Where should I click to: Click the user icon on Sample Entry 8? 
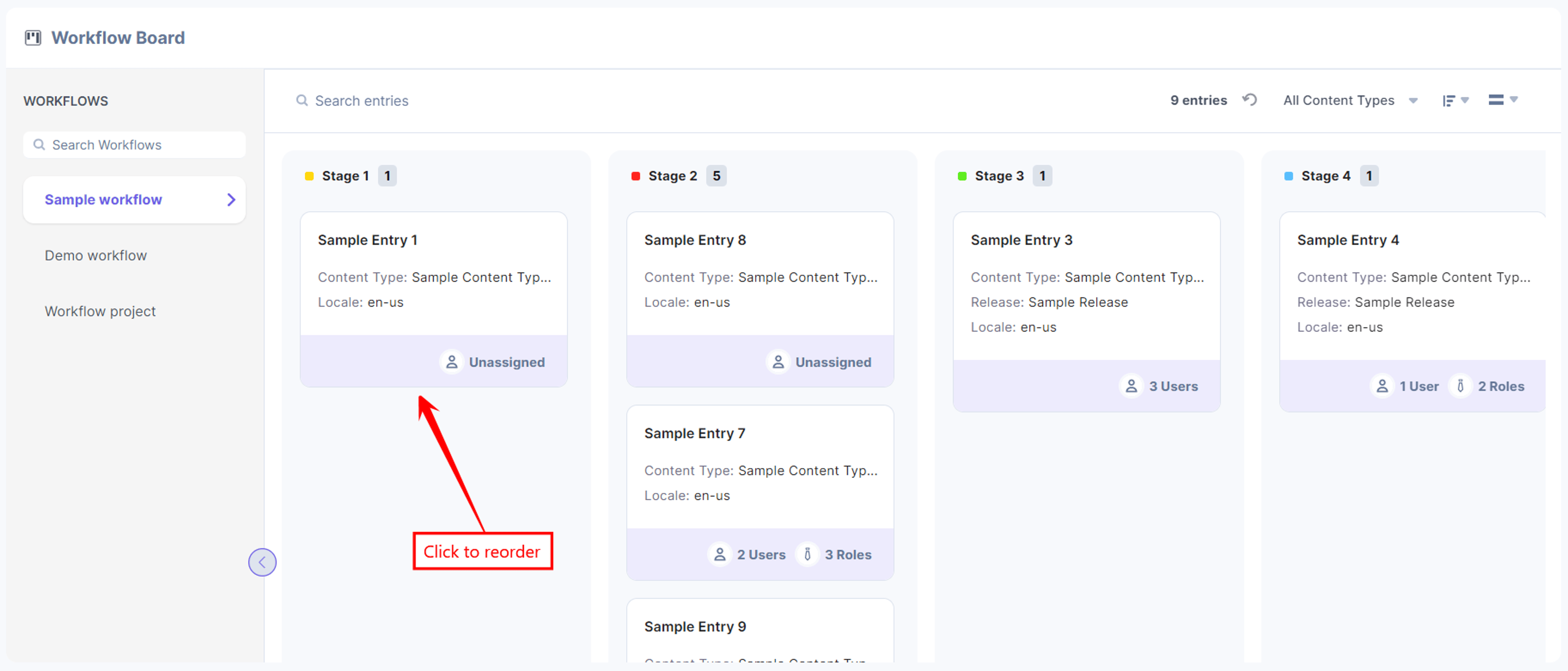pyautogui.click(x=778, y=362)
